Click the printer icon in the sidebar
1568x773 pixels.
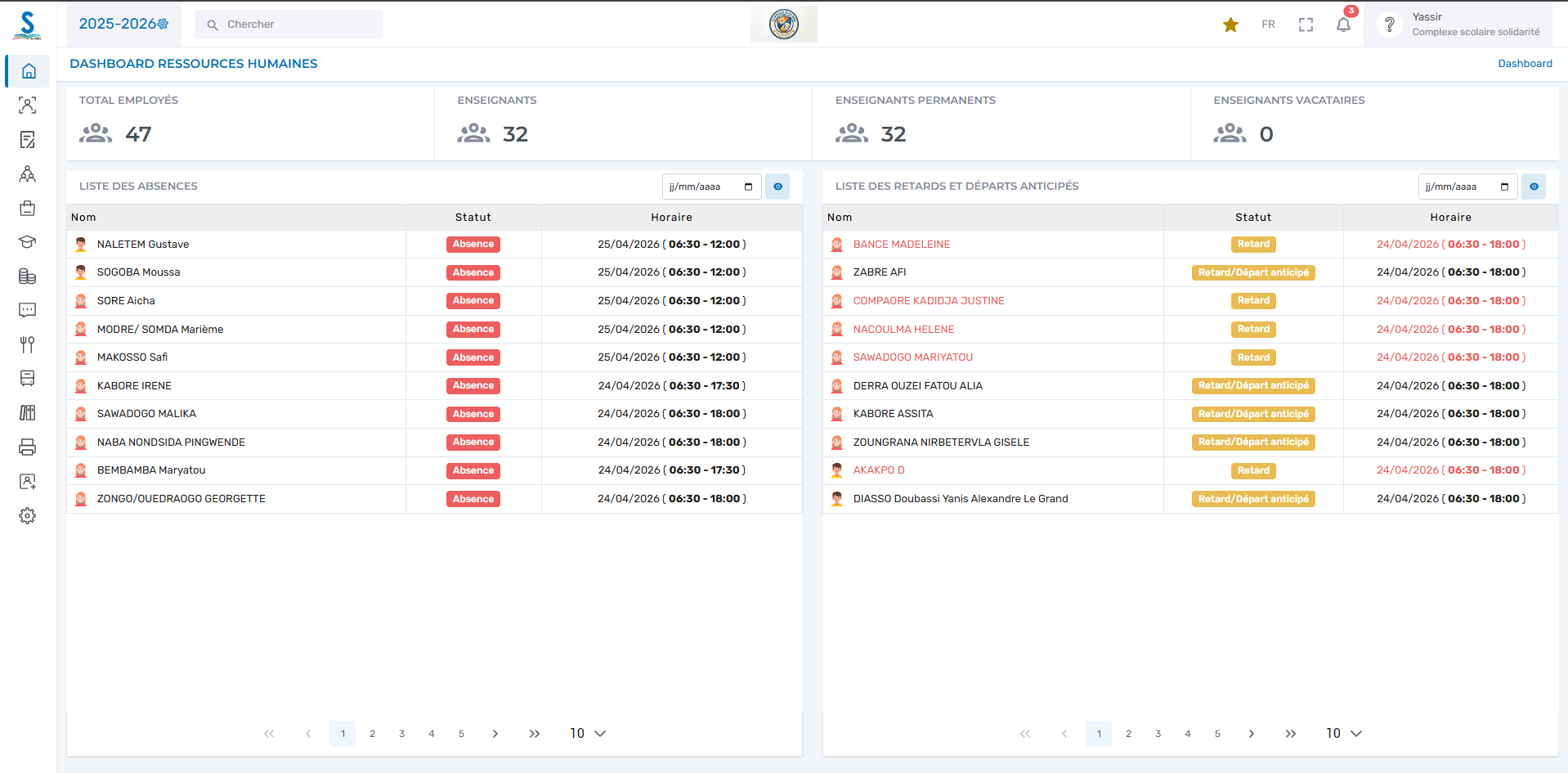pyautogui.click(x=27, y=447)
